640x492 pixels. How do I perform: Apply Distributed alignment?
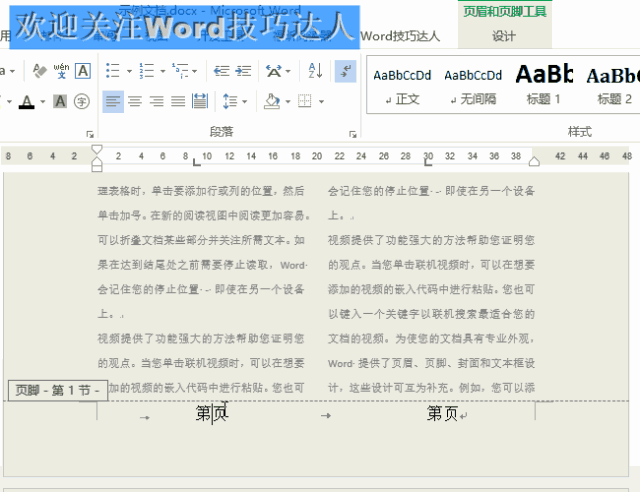(200, 101)
